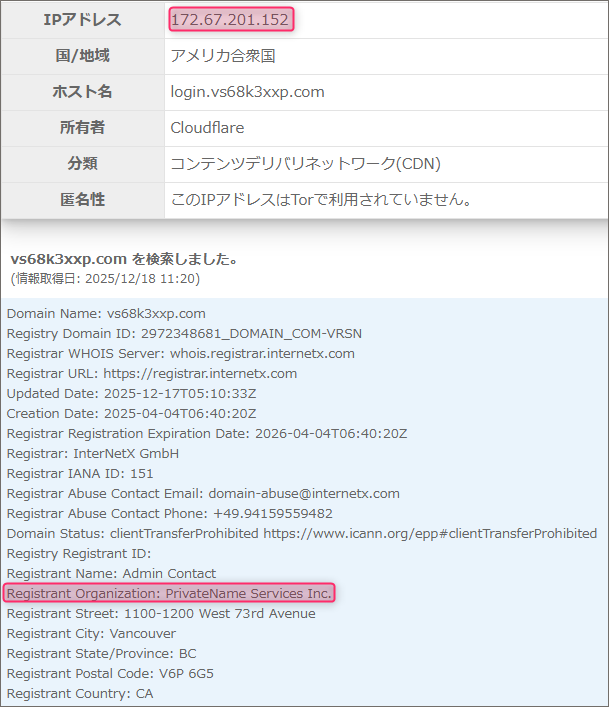Click the highlighted Registrant Organization line
The width and height of the screenshot is (609, 707).
(x=169, y=593)
